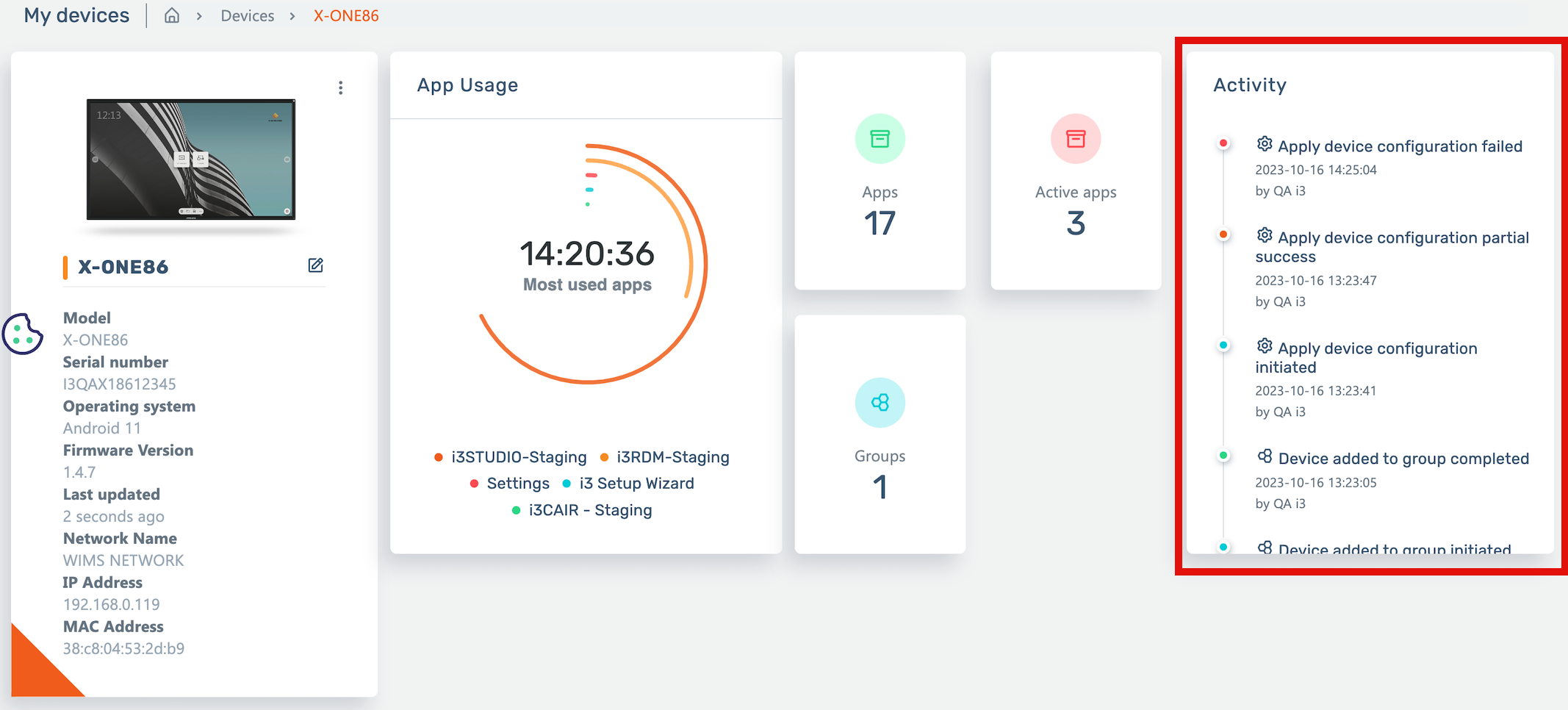Screen dimensions: 1568x710
Task: Click the edit device name pencil icon
Action: [315, 265]
